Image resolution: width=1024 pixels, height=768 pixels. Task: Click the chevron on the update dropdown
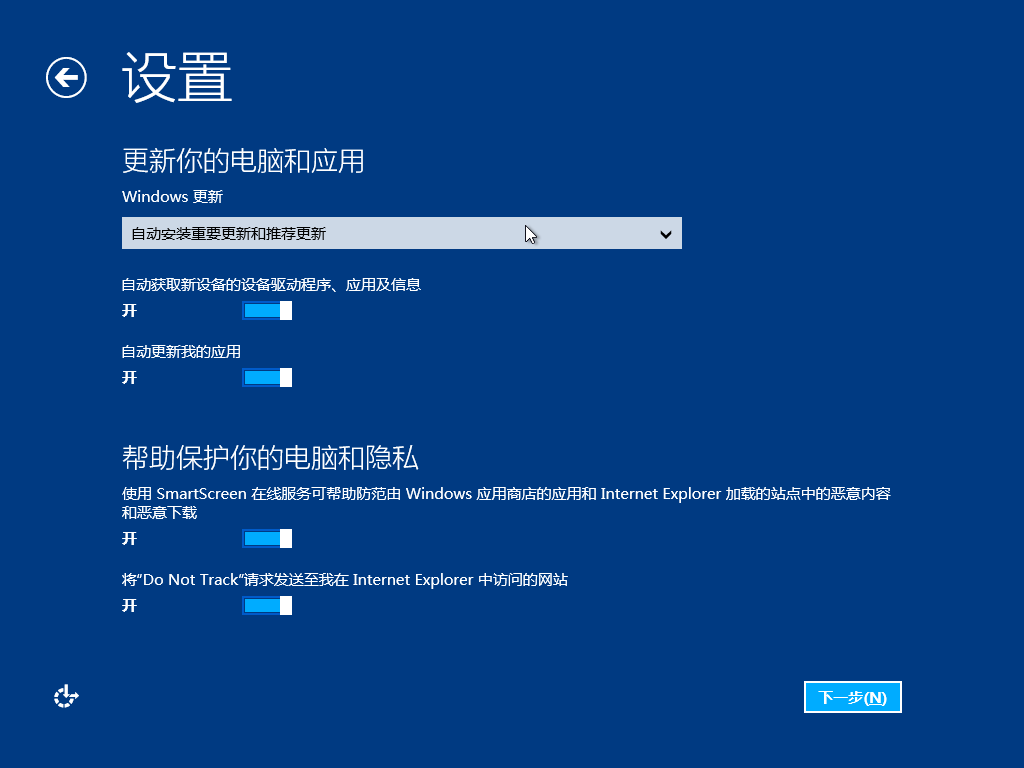coord(666,233)
